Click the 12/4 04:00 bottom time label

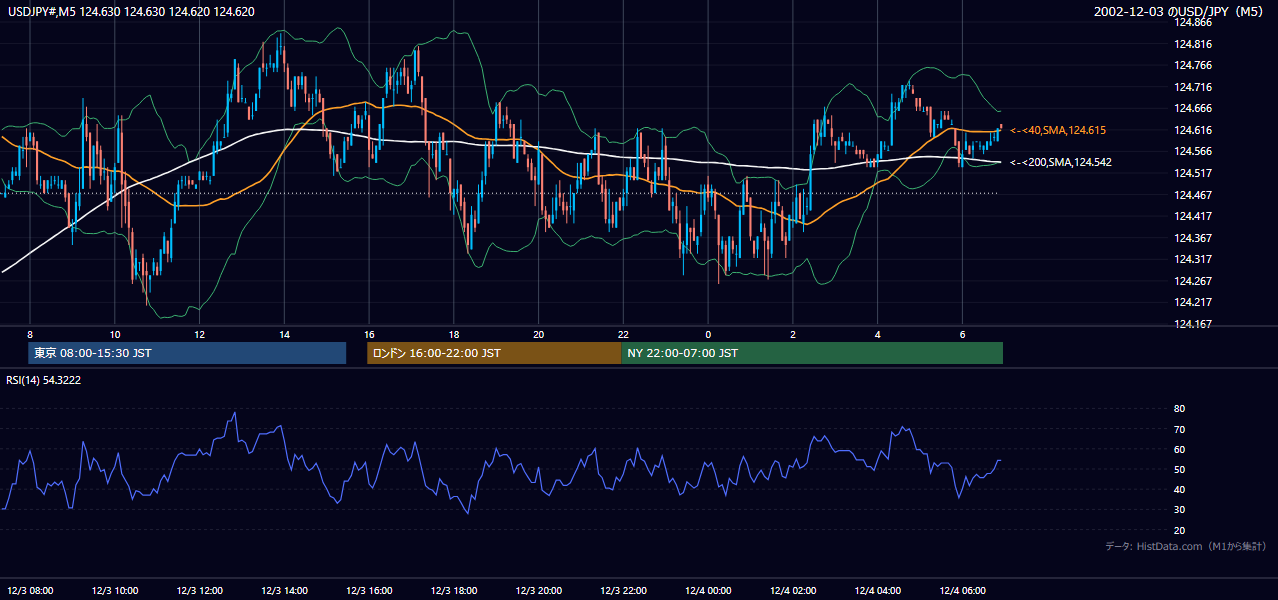tap(877, 590)
